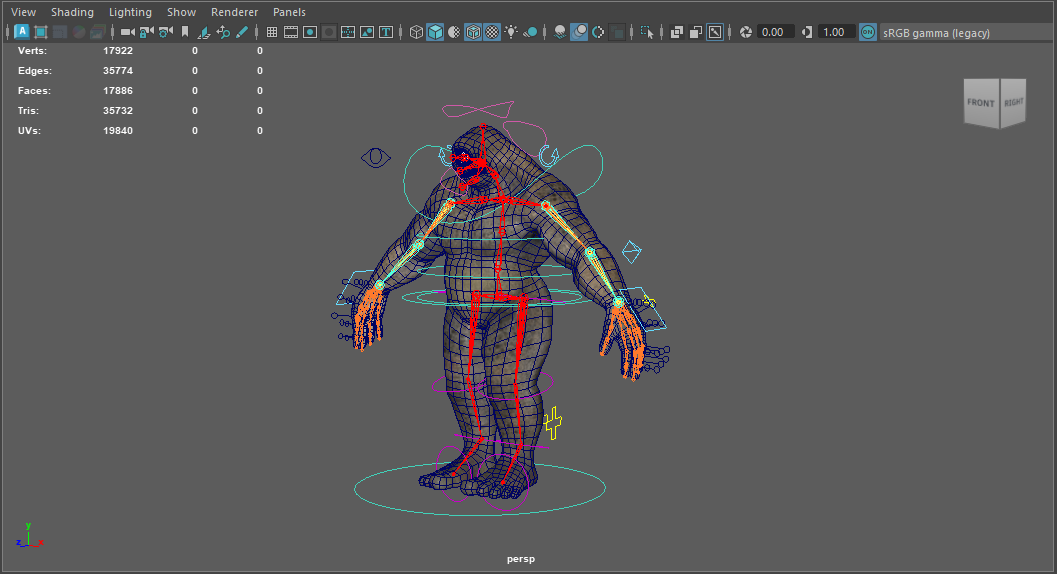This screenshot has height=574, width=1057.
Task: Click the Grease Pencil icon
Action: coord(242,32)
